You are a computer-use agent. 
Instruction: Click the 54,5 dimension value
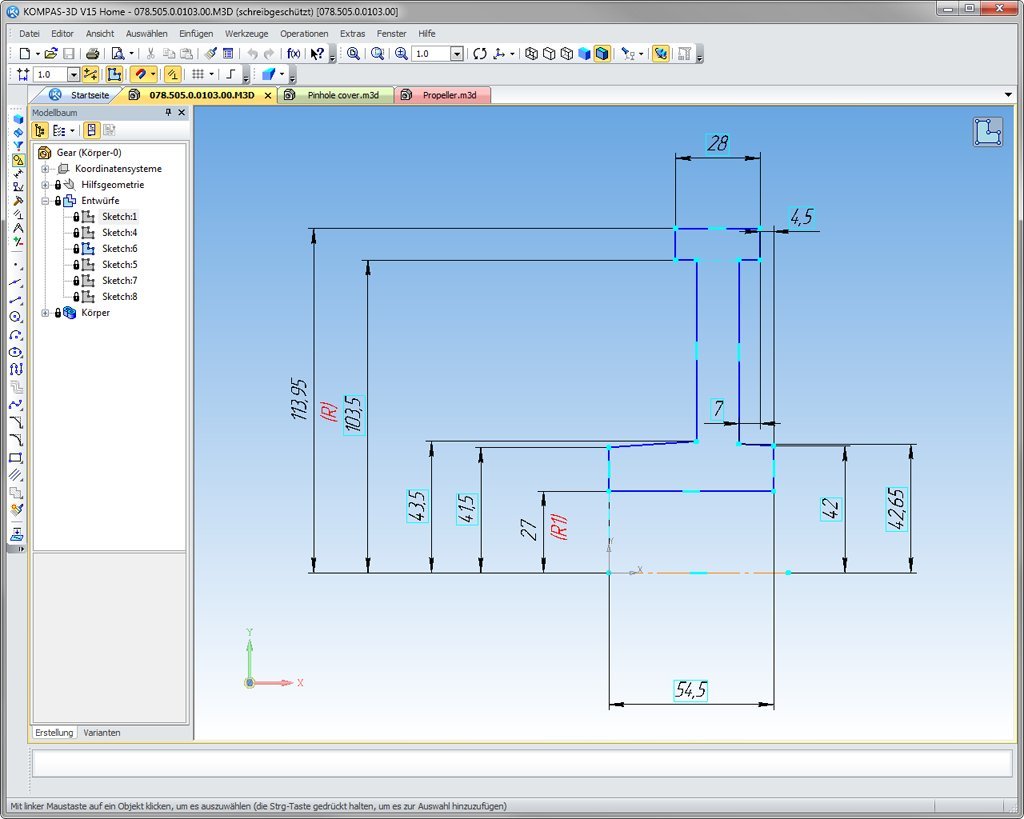(691, 690)
